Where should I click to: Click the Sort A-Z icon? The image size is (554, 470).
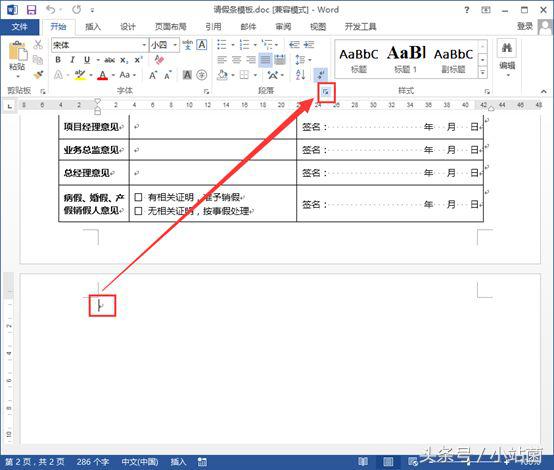300,75
